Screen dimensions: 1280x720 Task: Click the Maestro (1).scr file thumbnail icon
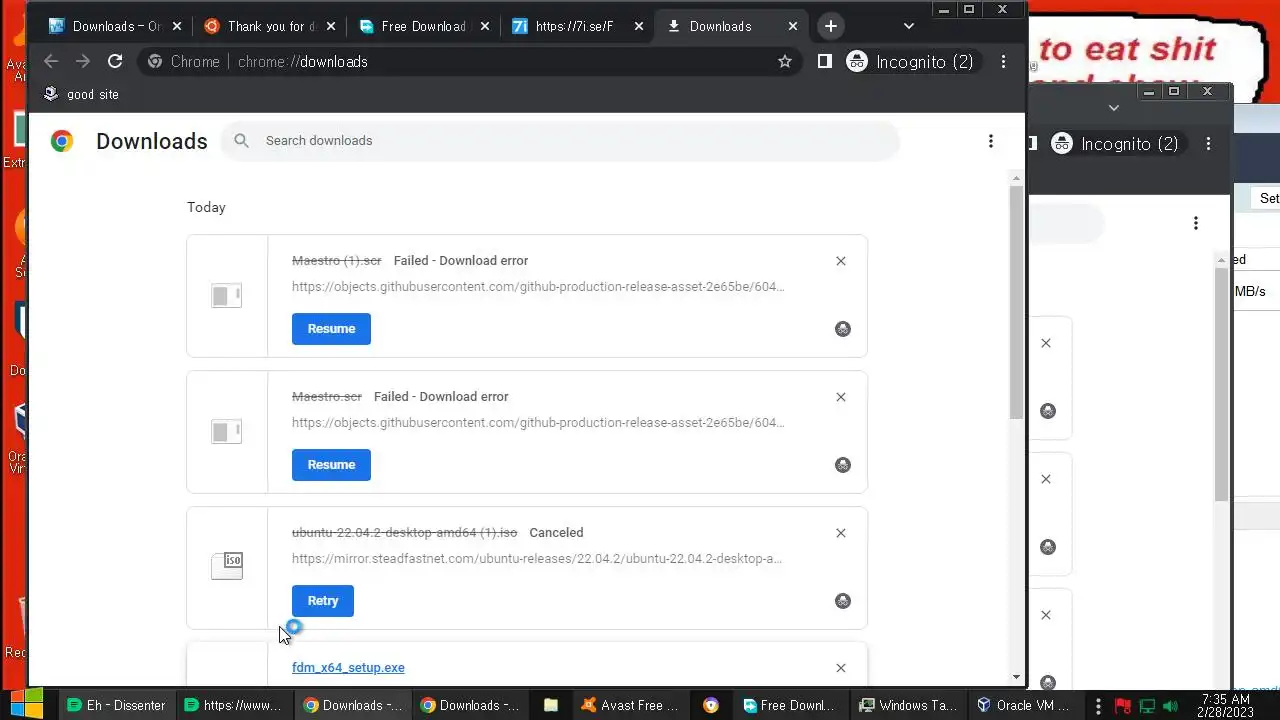click(x=227, y=295)
